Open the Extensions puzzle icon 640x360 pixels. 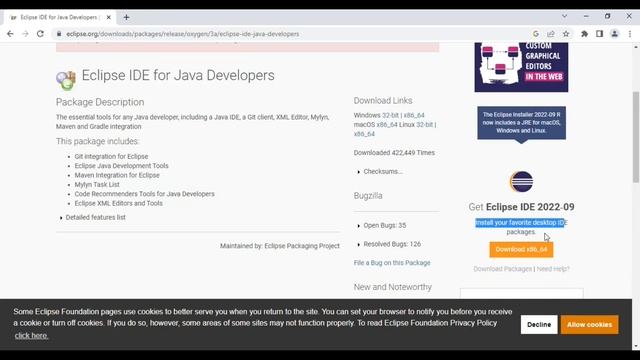(584, 34)
